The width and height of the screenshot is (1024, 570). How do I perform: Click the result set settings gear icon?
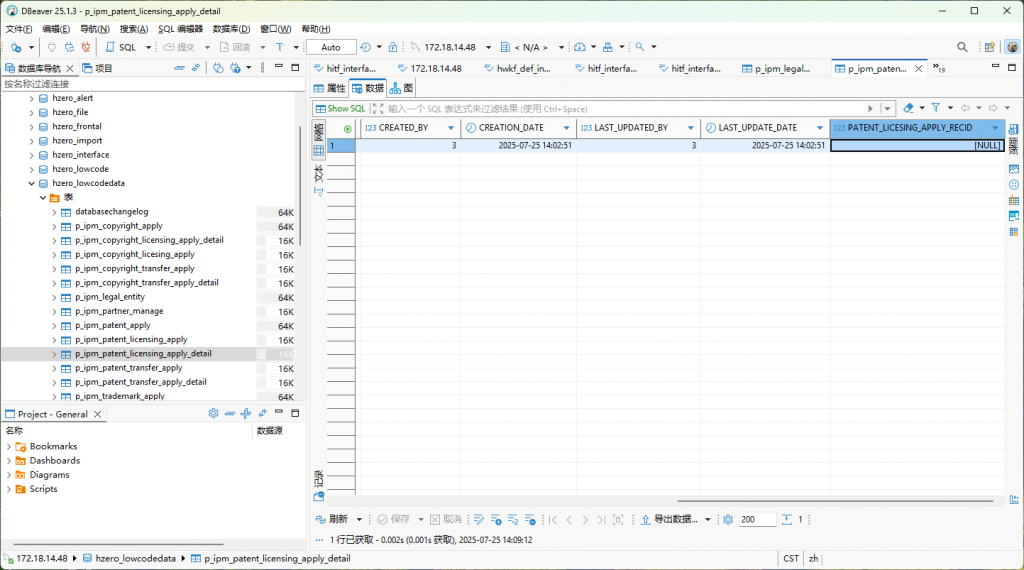[728, 520]
